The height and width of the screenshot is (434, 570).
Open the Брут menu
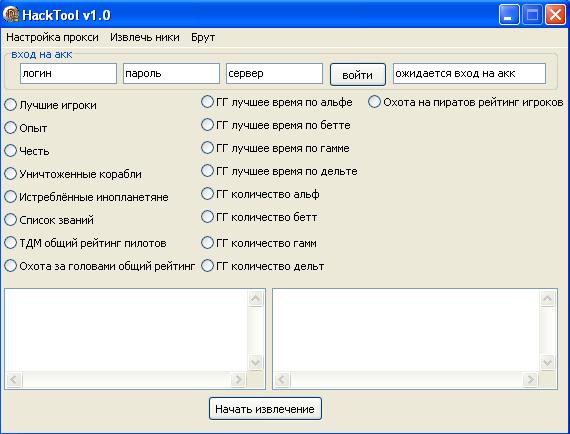point(203,37)
